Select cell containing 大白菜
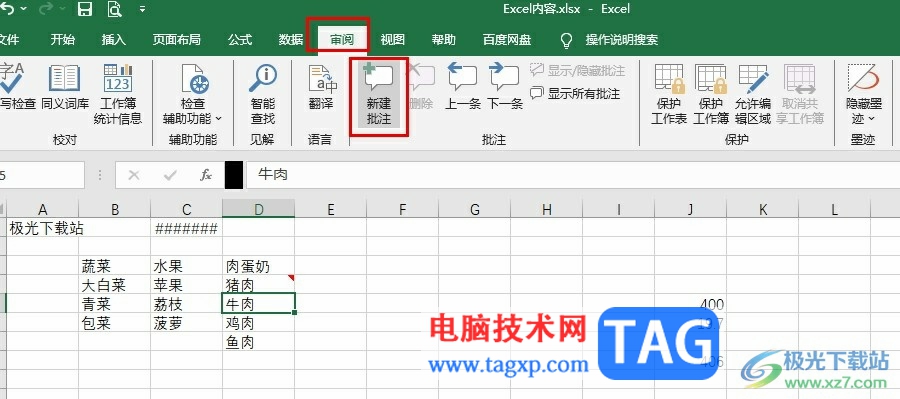The image size is (900, 399). [115, 285]
